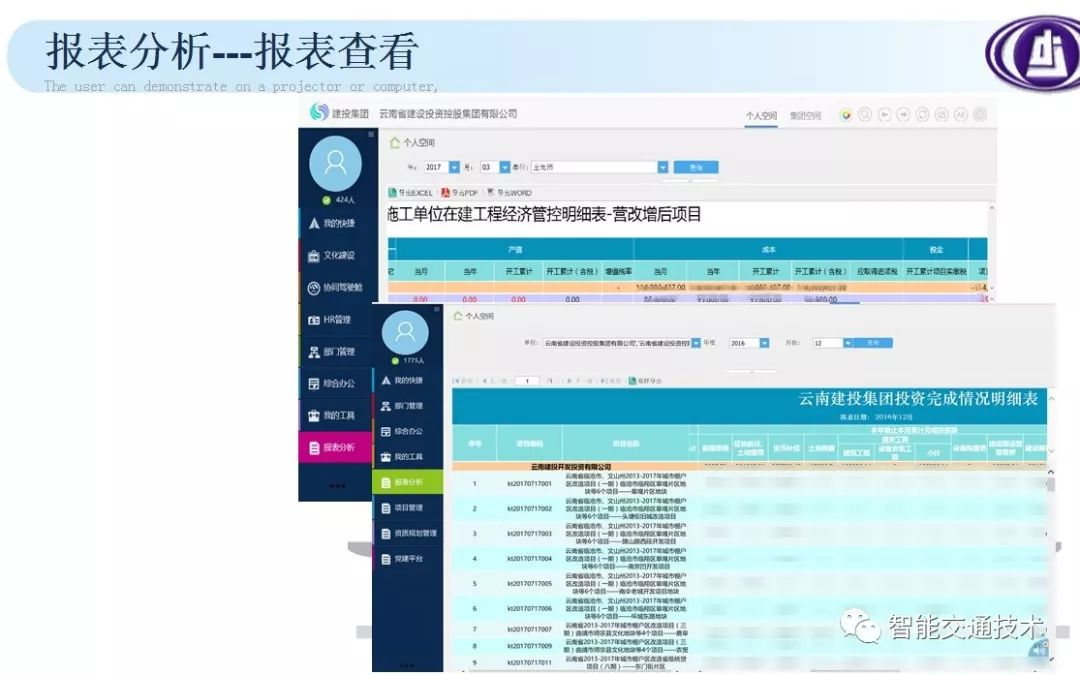Screen dimensions: 1080x675
Task: Go to first page in front window pager
Action: (x=464, y=381)
